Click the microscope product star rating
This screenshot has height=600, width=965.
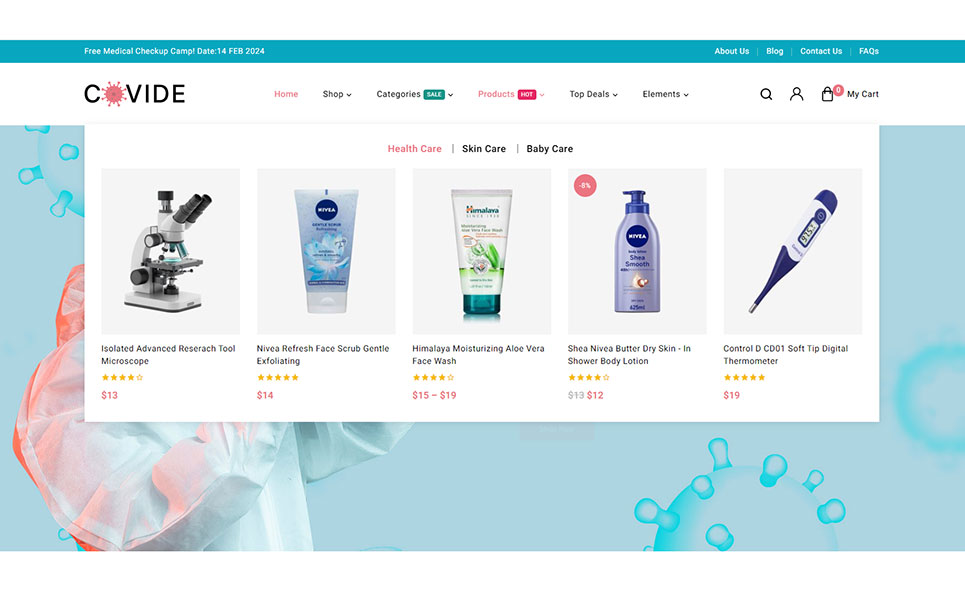tap(122, 377)
